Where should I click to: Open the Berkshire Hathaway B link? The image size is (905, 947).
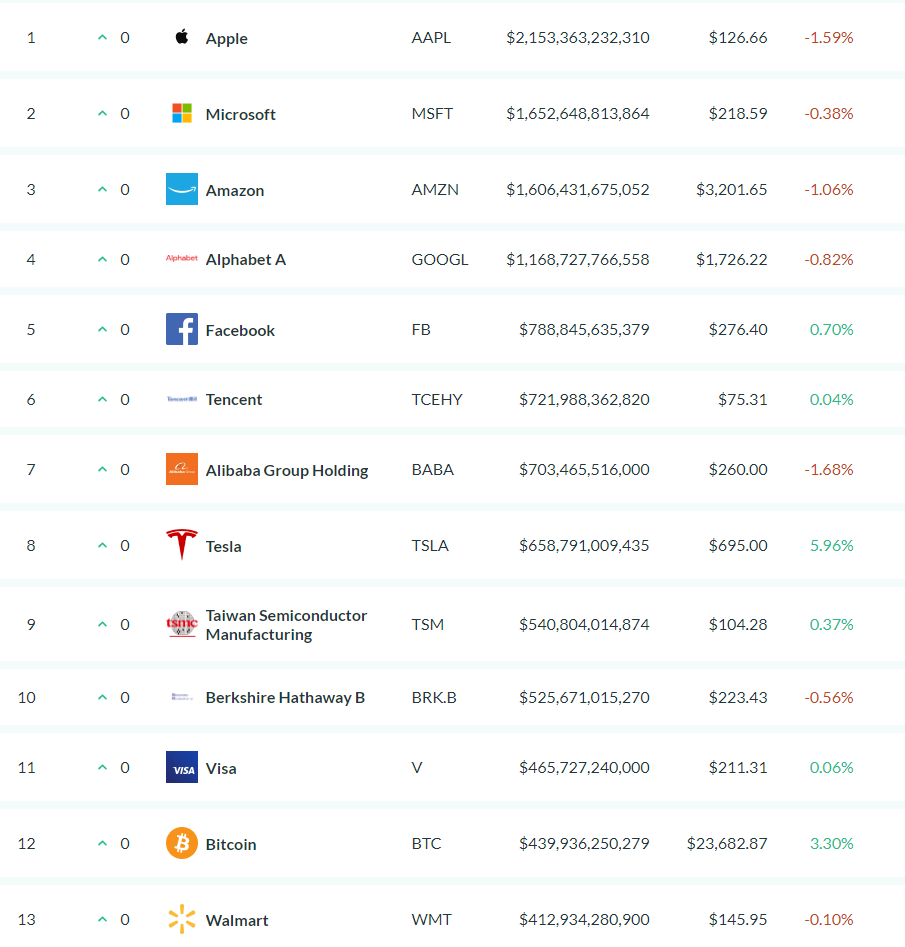point(285,698)
